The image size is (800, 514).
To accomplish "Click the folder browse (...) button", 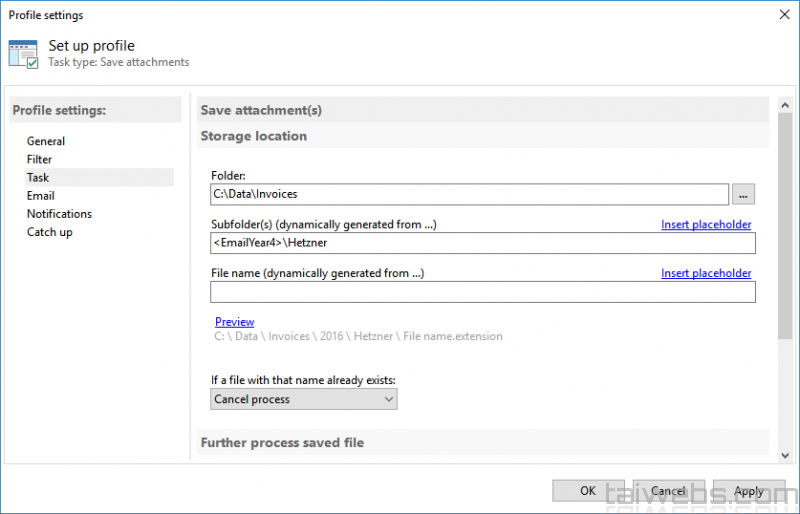I will pos(743,194).
